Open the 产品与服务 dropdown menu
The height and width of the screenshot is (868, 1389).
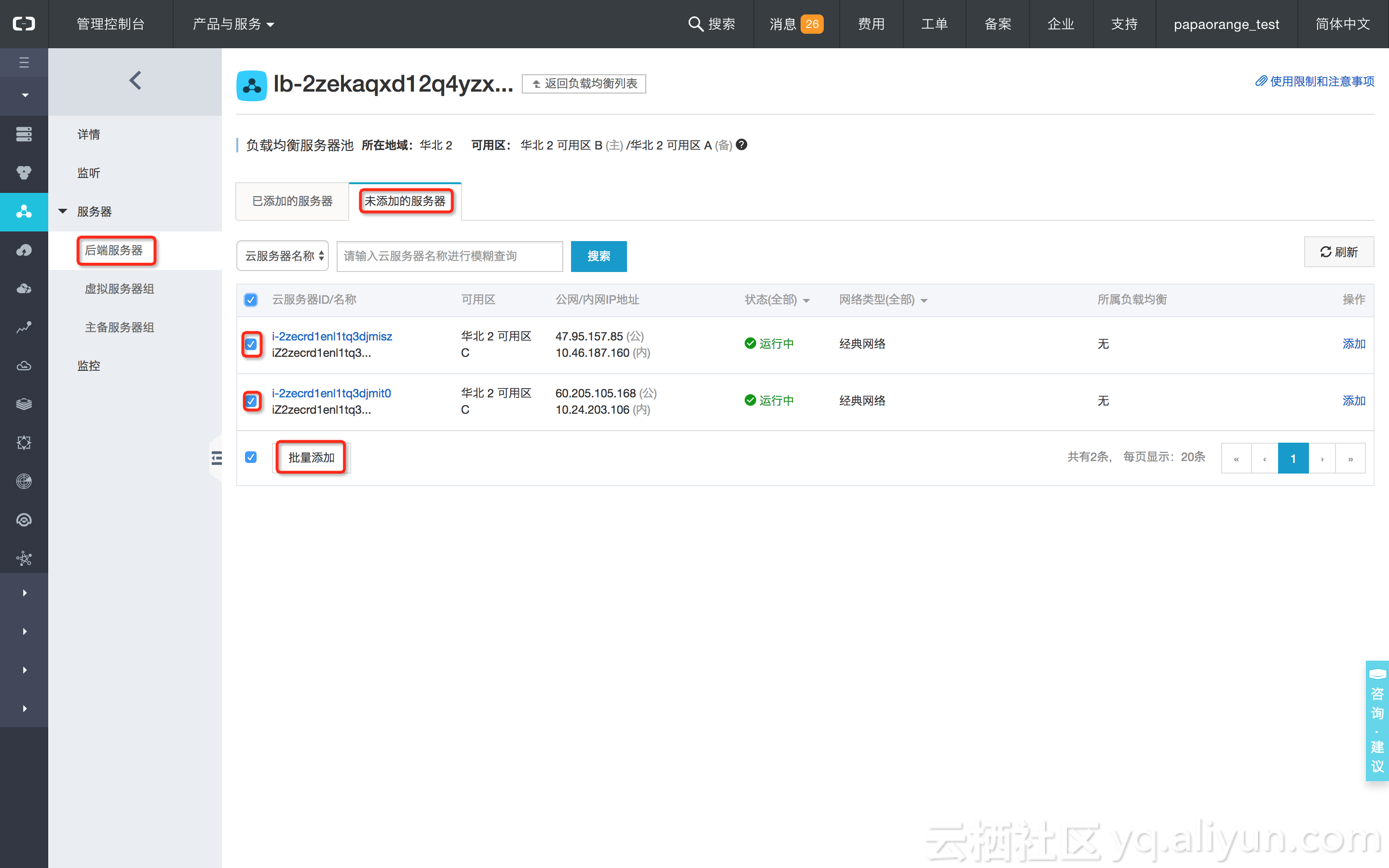[x=233, y=24]
